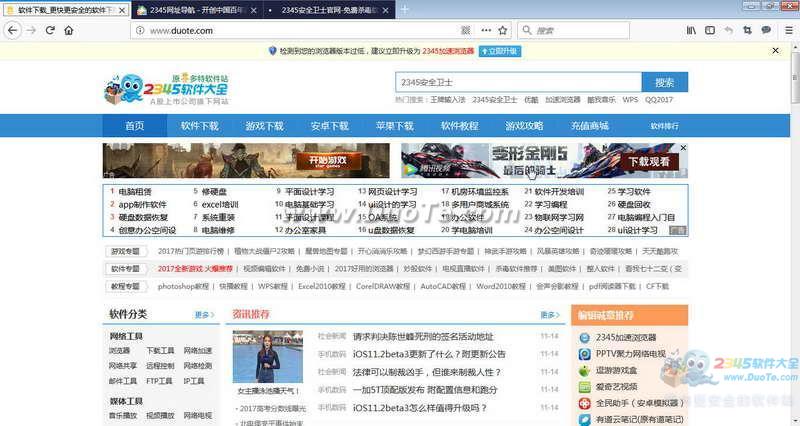This screenshot has width=800, height=426.
Task: Open the library bookshelf icon
Action: coord(691,31)
